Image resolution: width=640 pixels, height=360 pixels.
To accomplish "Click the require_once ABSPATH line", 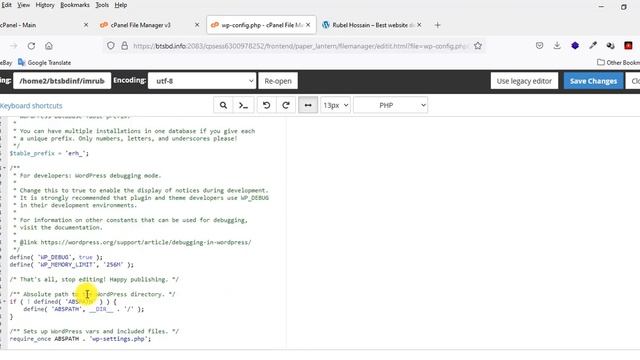I will click(x=80, y=339).
